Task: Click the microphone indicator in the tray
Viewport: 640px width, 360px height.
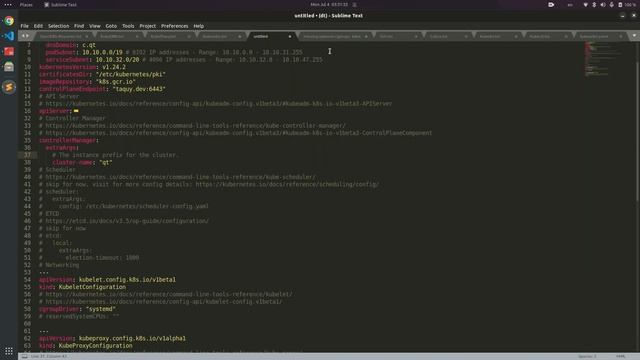Action: tap(611, 4)
